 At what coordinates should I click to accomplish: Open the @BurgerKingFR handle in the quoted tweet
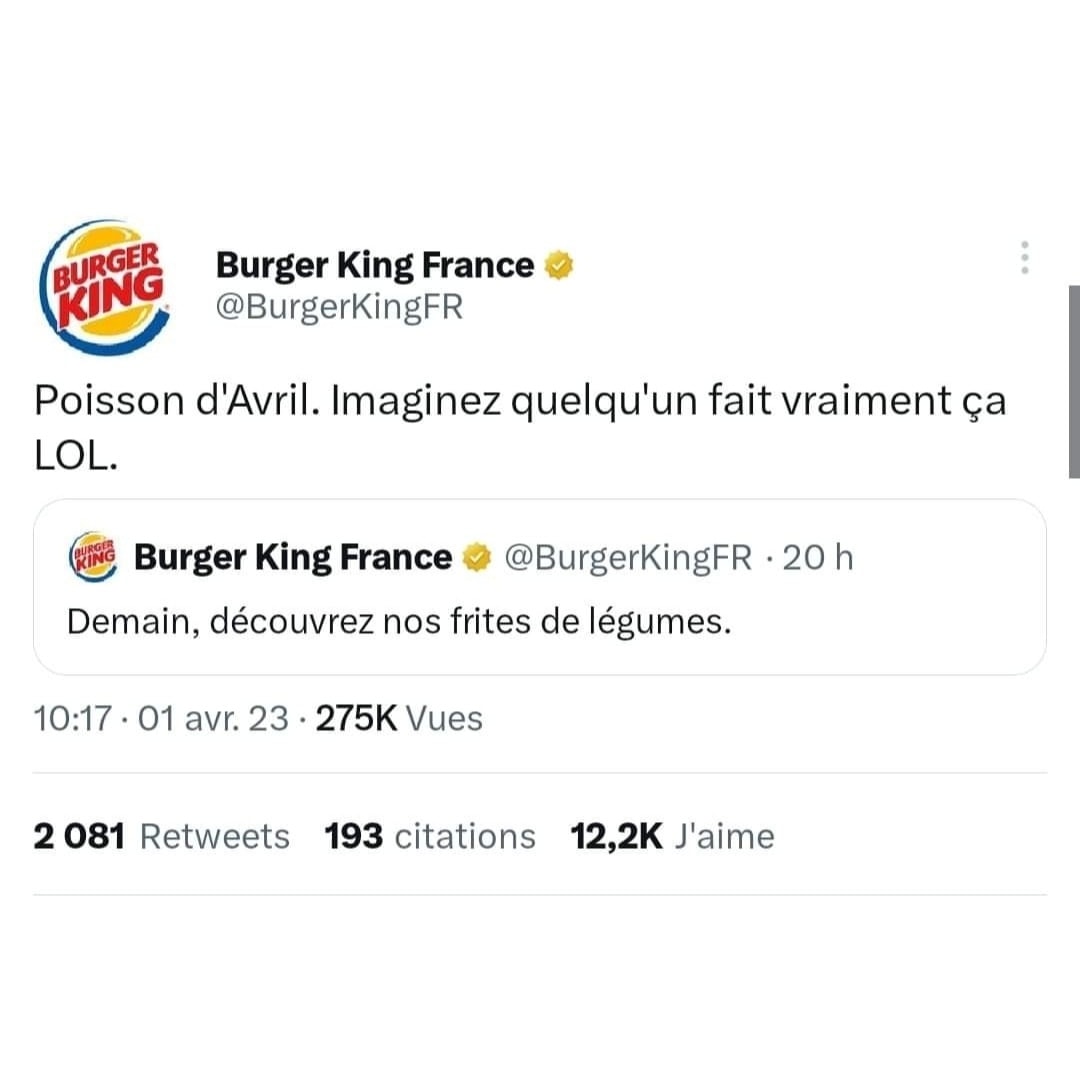[x=629, y=557]
